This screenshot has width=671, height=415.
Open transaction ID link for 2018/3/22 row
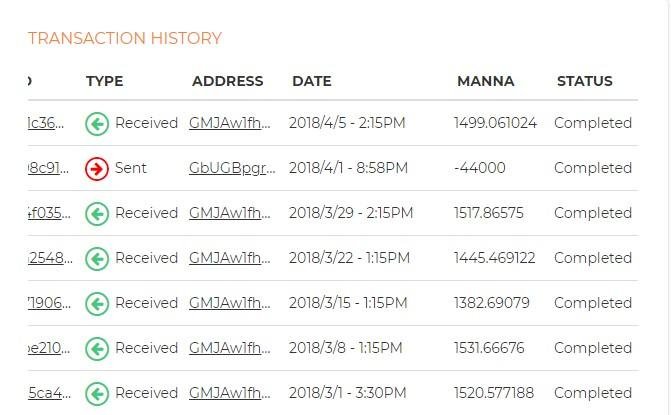pos(47,258)
